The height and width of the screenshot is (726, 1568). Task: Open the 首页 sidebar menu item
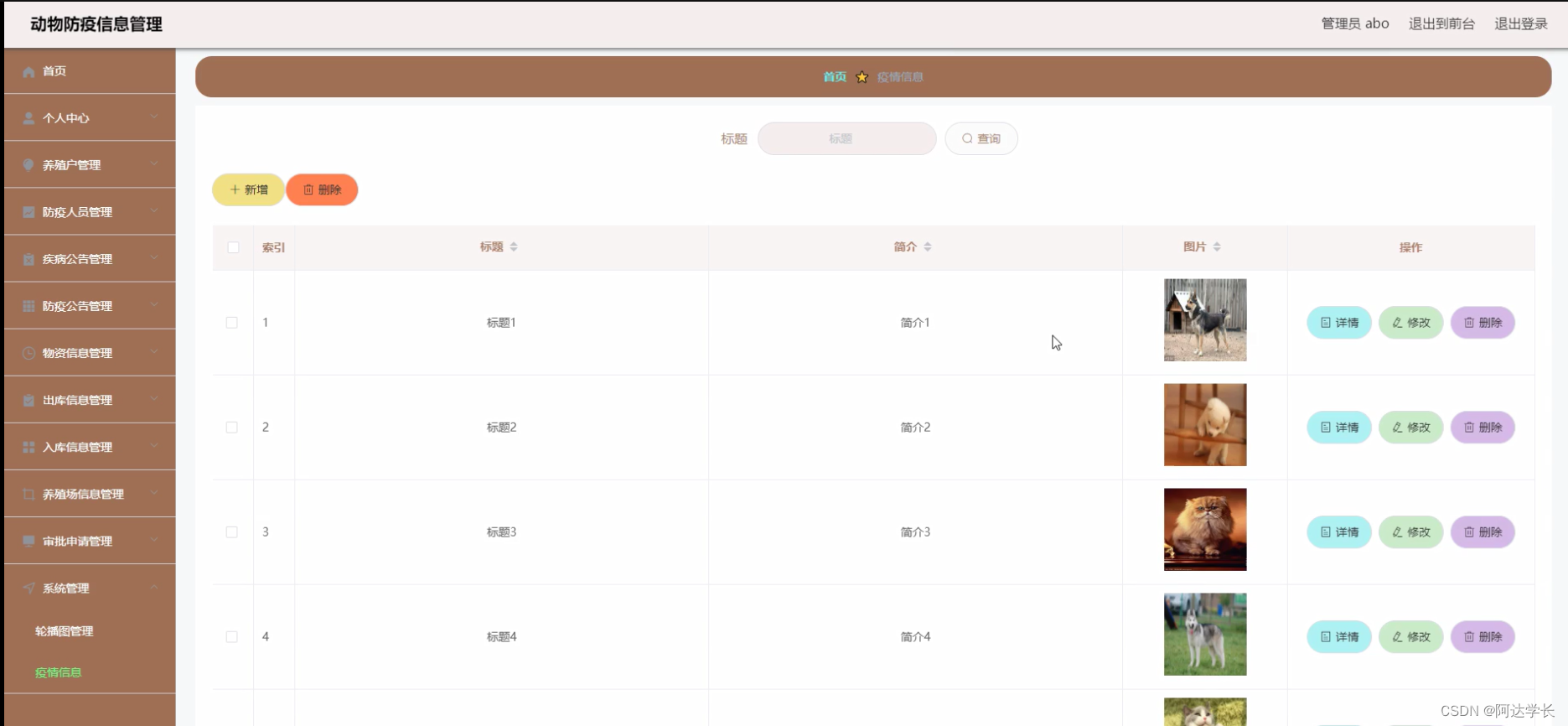click(90, 71)
